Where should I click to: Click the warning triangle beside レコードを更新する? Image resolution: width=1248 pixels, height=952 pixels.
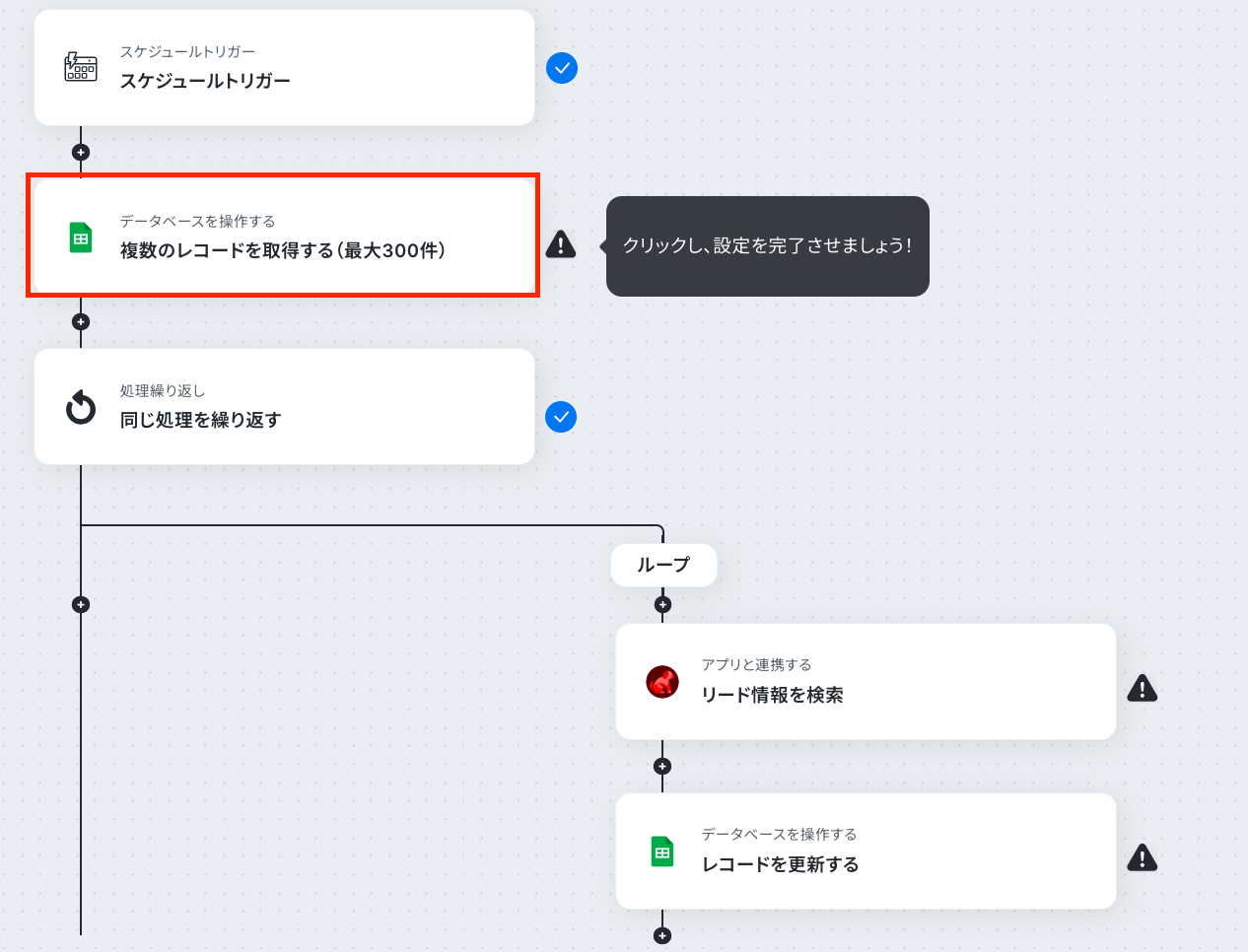pyautogui.click(x=1143, y=857)
